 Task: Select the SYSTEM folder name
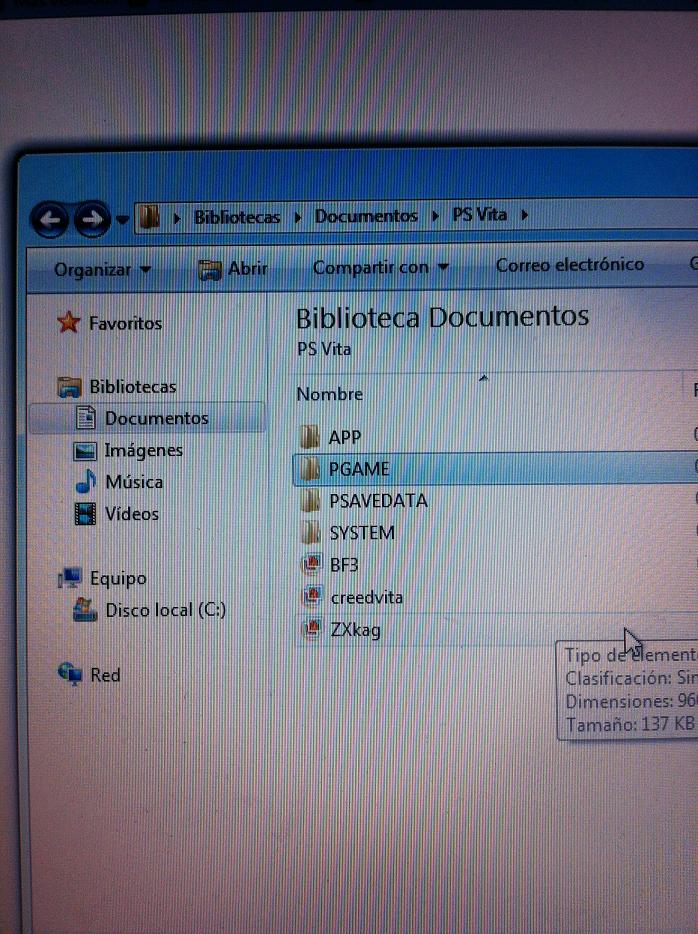[362, 533]
